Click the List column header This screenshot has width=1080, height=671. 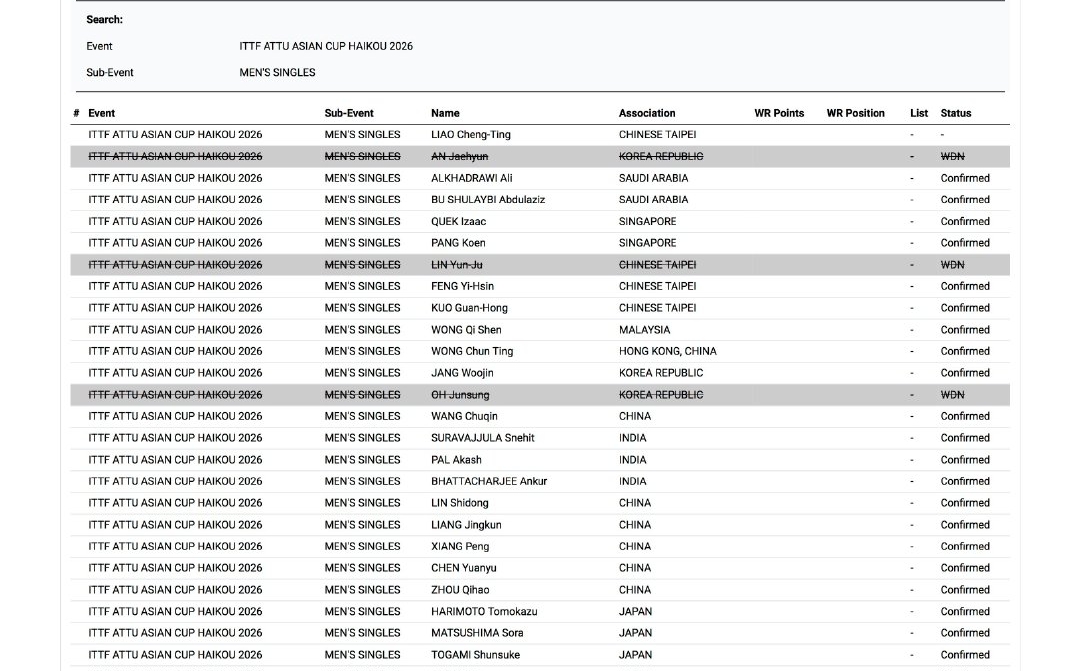919,113
